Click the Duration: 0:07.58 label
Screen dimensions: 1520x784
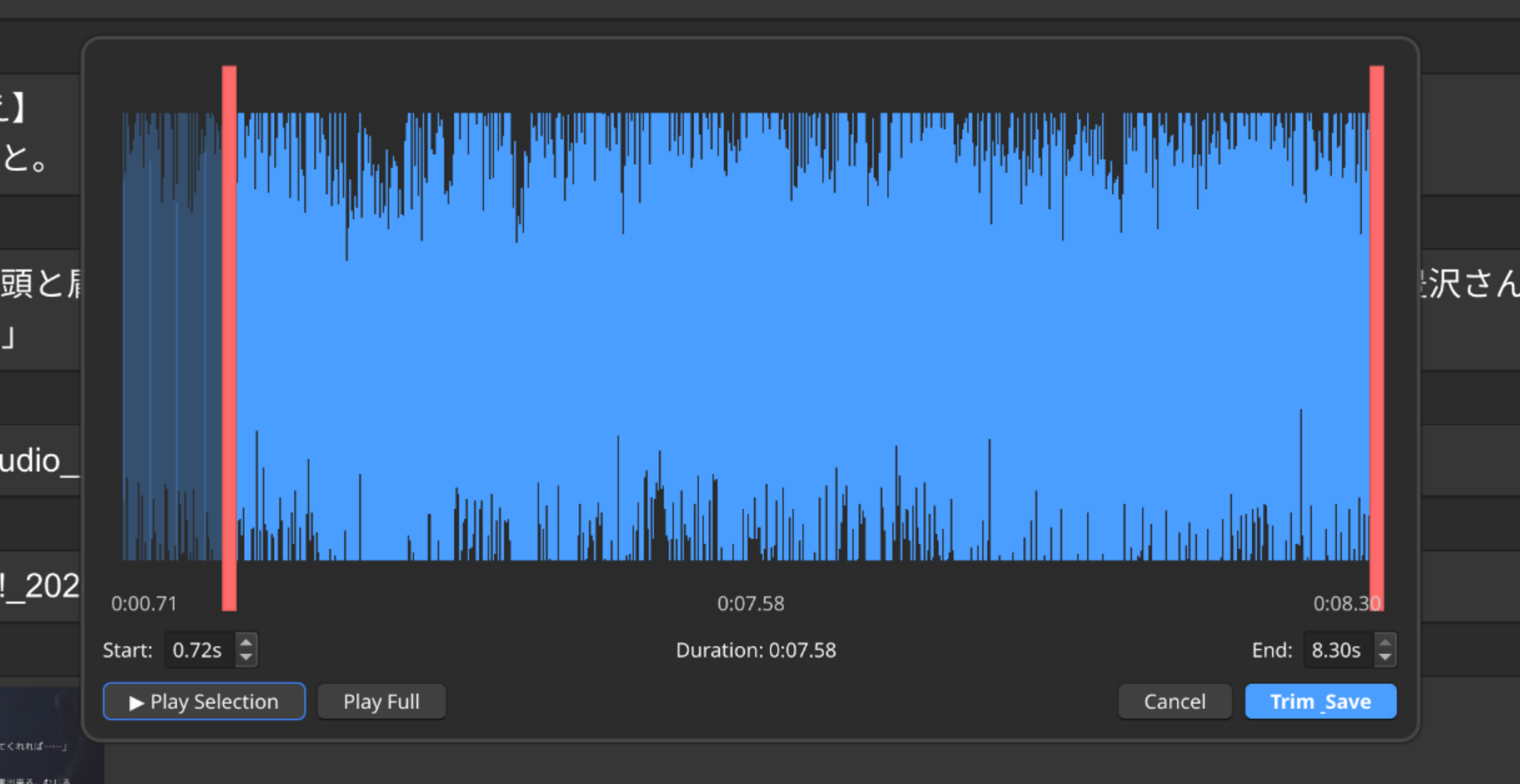coord(756,650)
